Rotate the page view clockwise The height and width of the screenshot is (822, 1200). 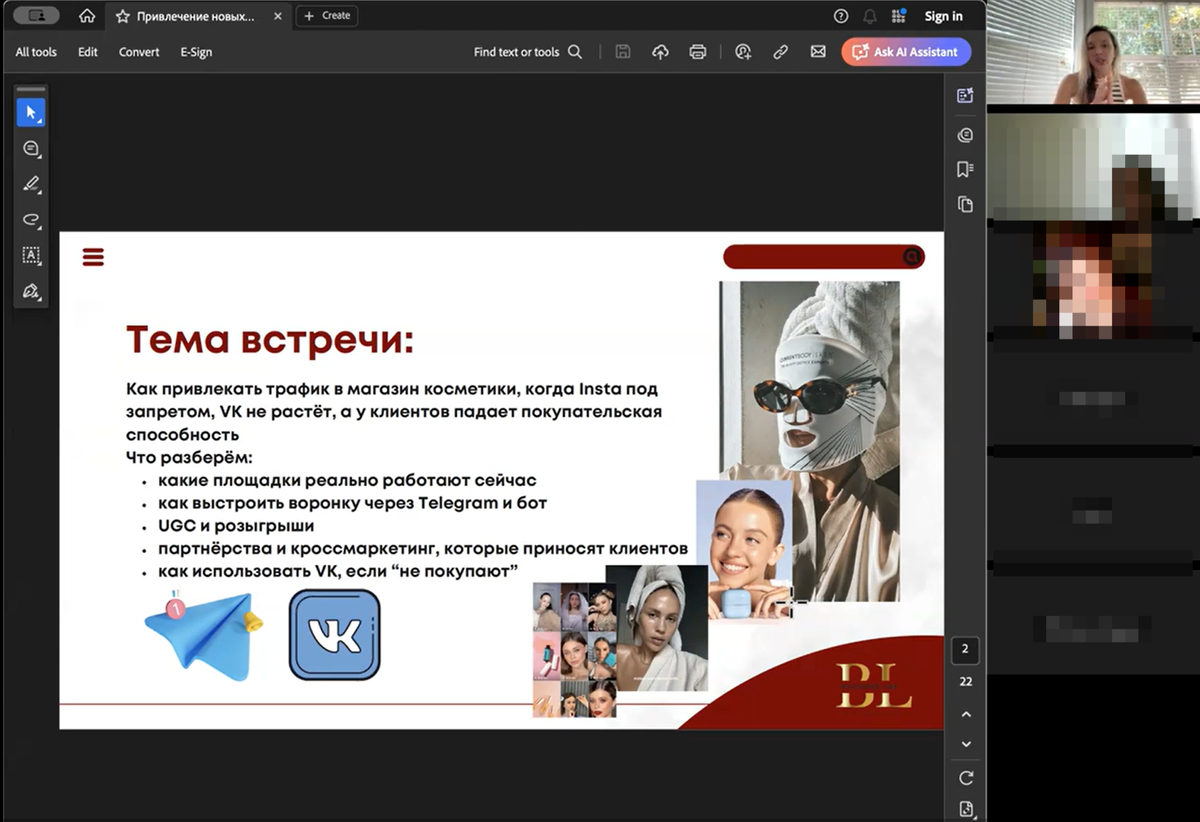point(965,777)
